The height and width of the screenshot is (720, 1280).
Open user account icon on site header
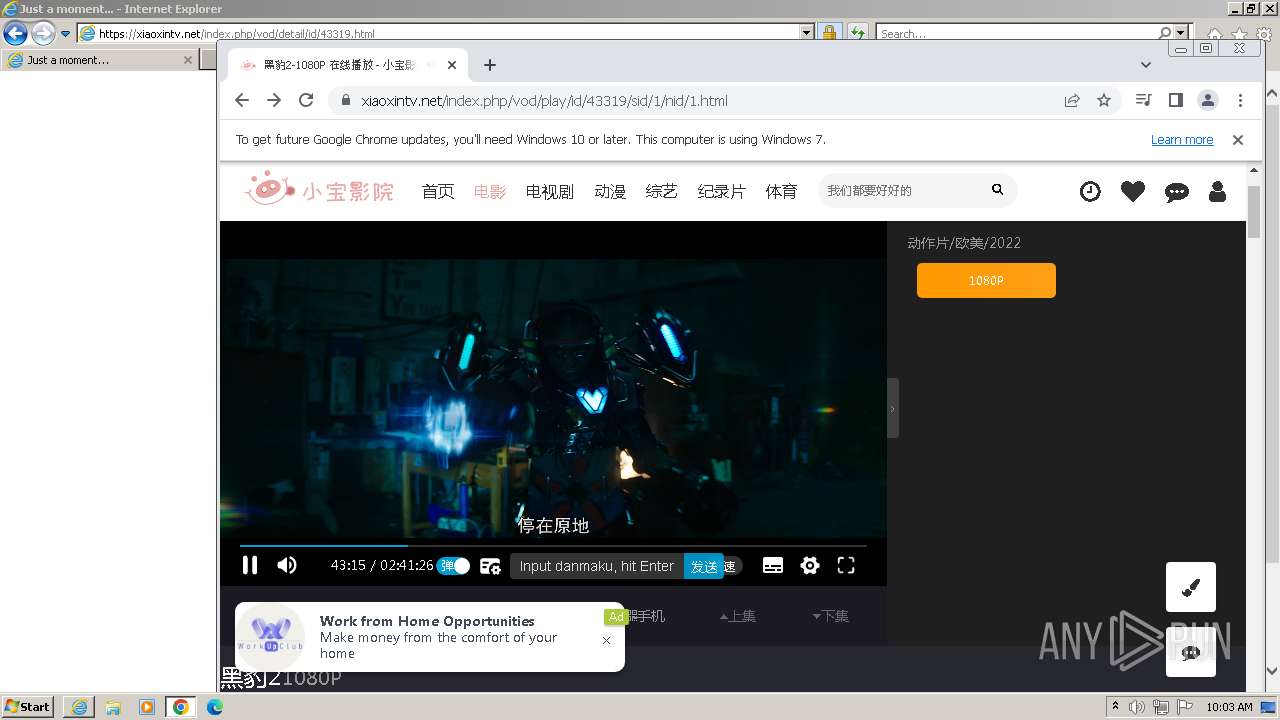(1217, 191)
